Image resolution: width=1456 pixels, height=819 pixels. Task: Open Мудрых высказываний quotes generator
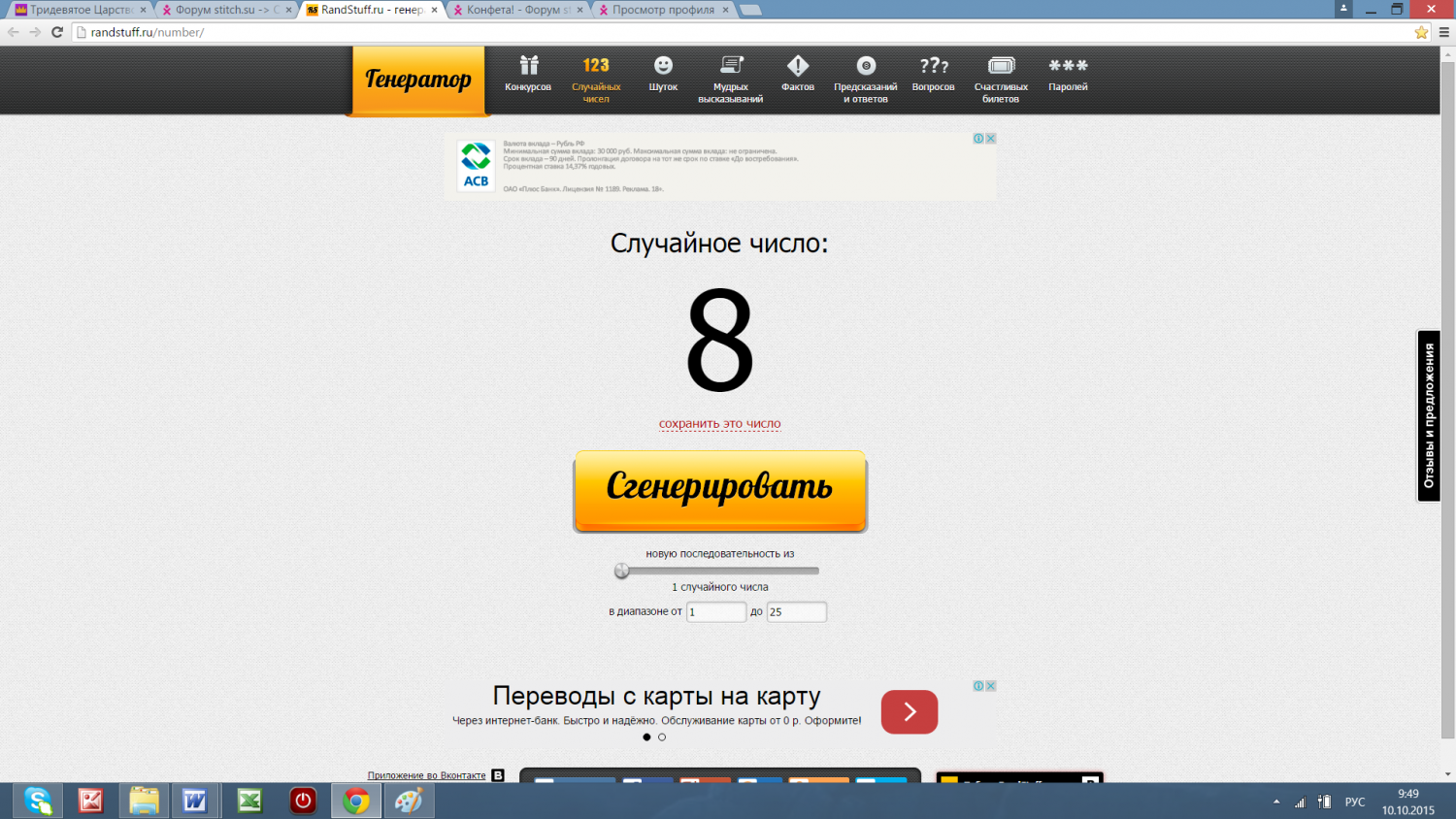(x=730, y=78)
